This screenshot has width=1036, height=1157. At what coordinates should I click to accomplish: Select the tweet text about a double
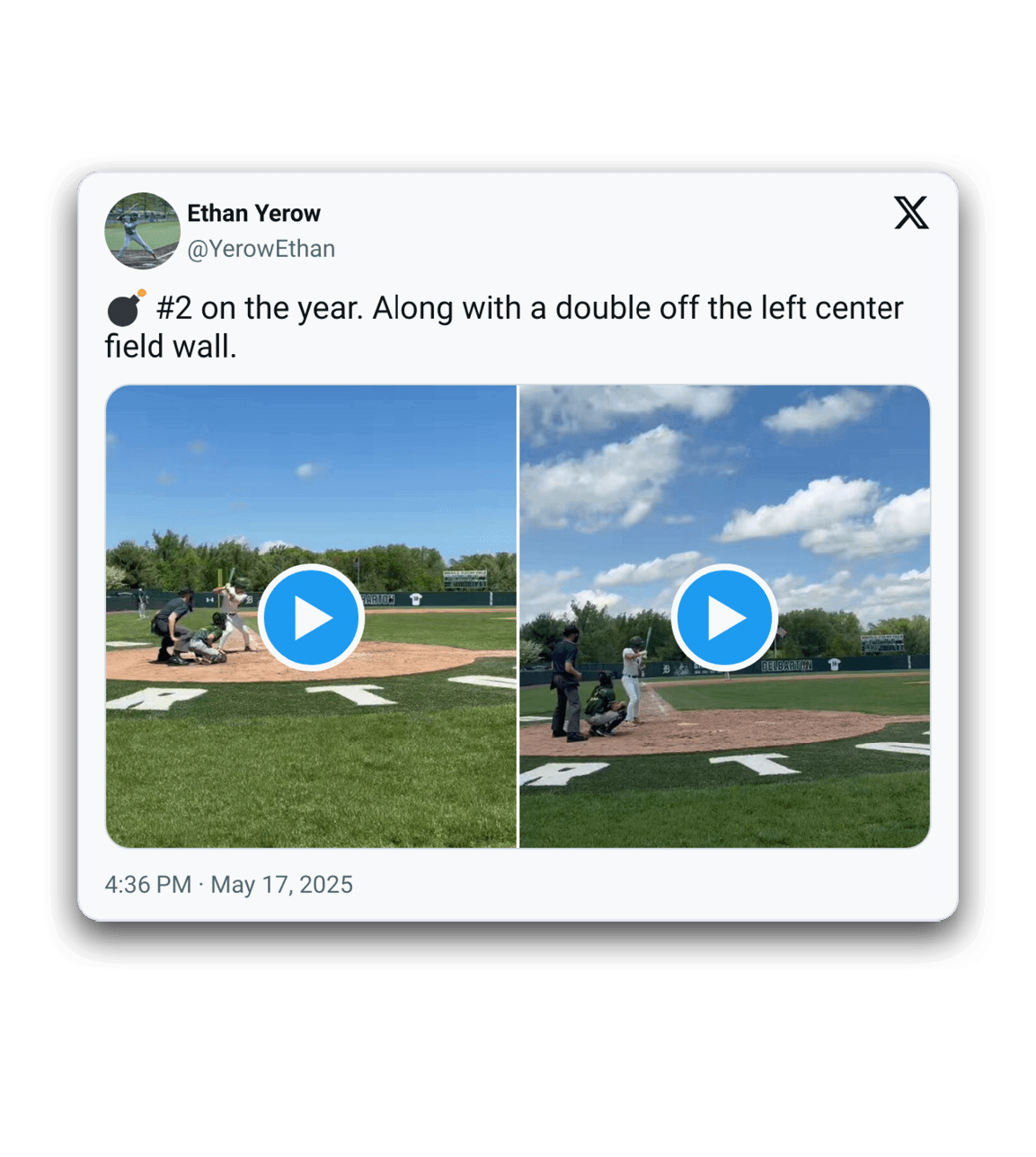coord(504,327)
